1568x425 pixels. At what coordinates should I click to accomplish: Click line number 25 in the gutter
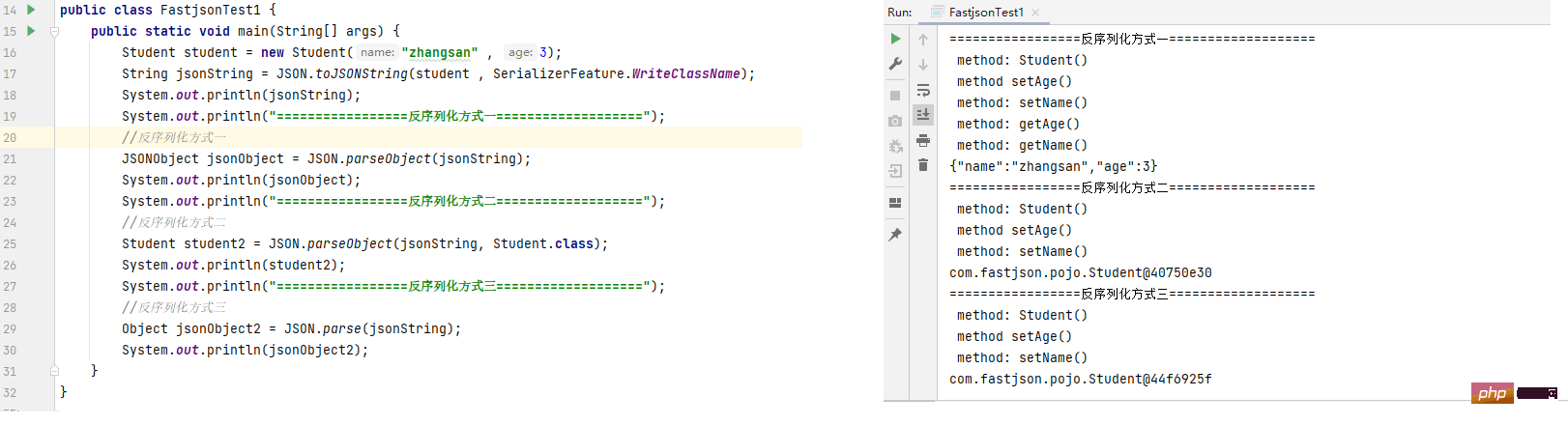(10, 243)
